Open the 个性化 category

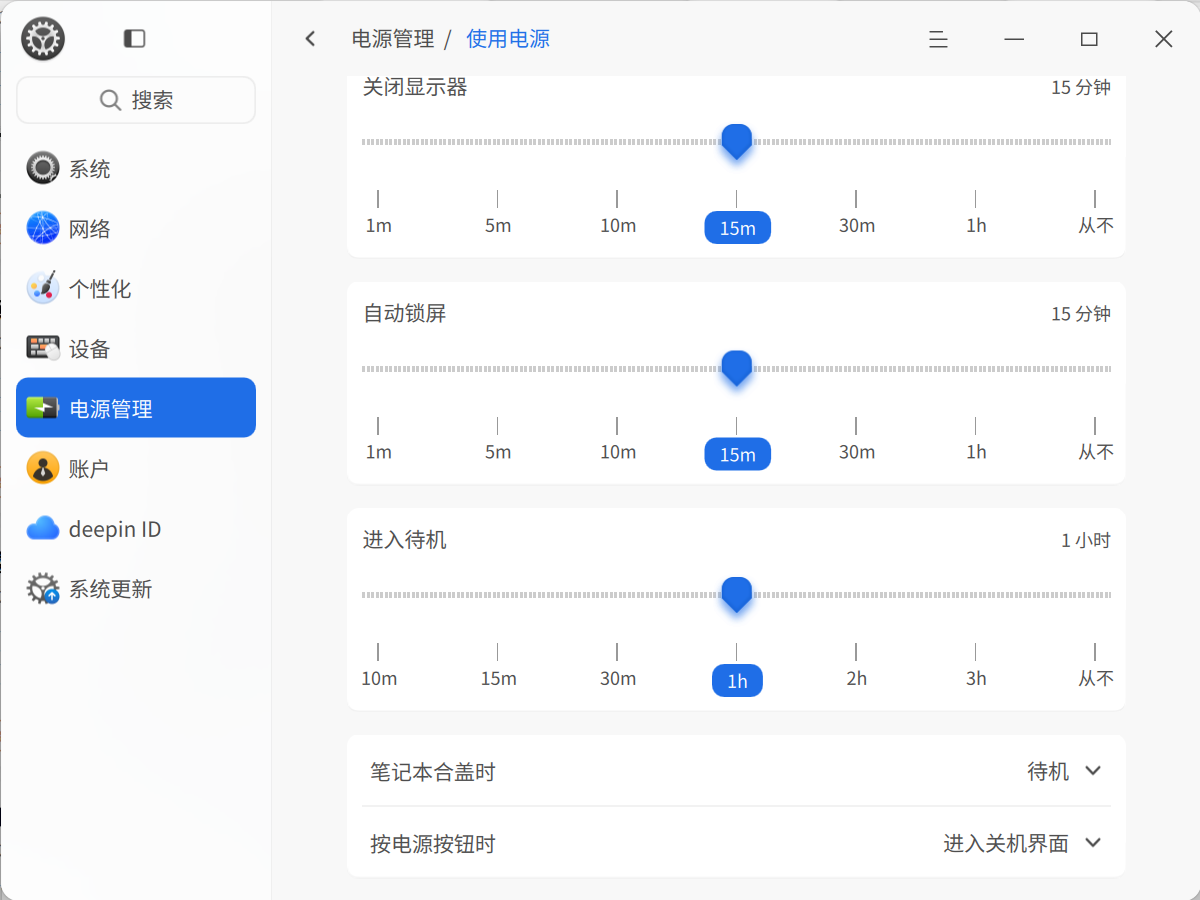coord(136,288)
